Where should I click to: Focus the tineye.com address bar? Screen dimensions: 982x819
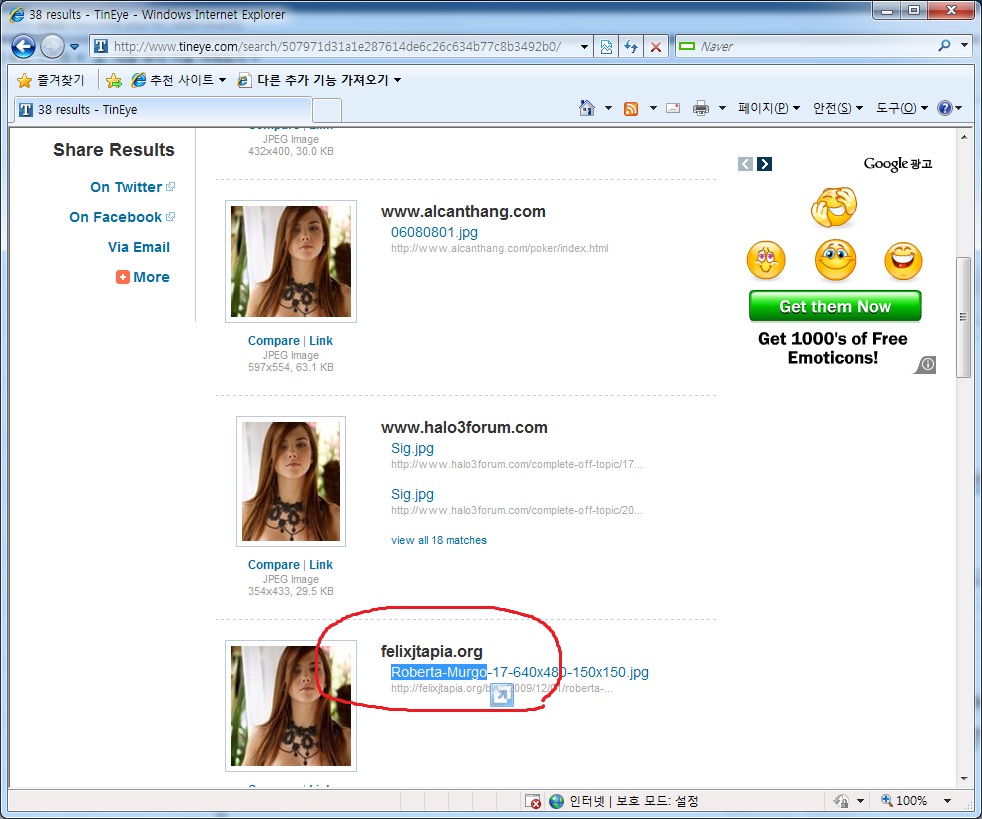point(335,46)
